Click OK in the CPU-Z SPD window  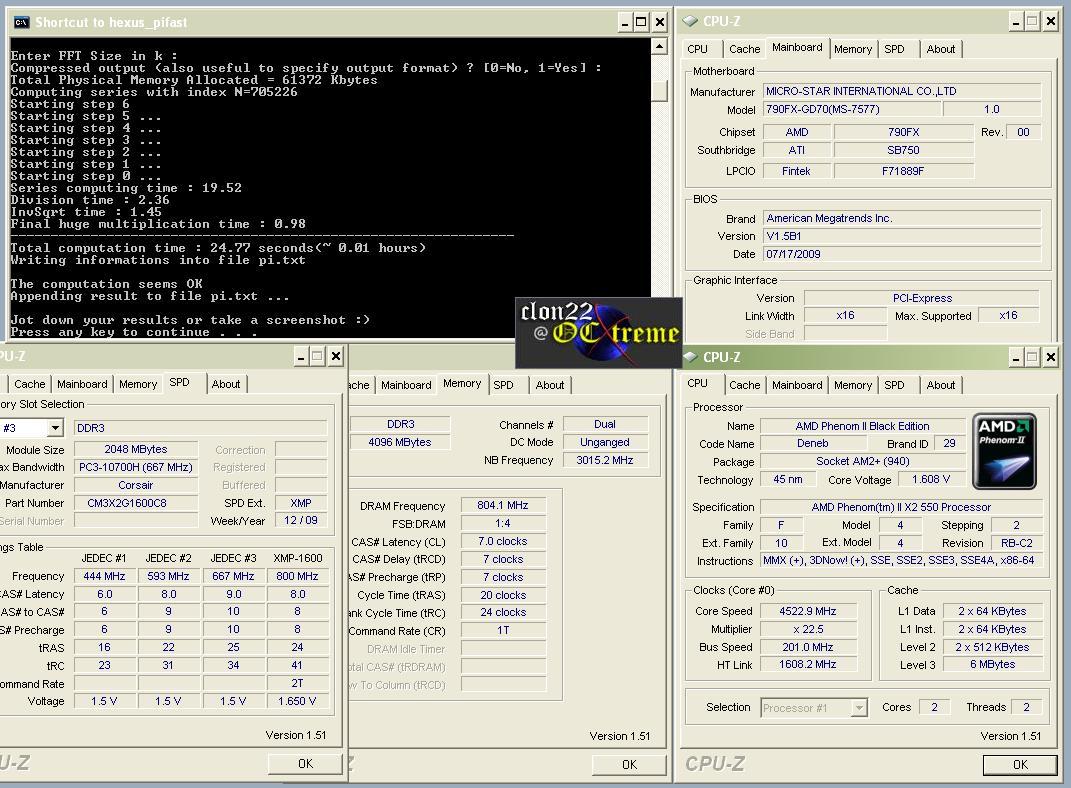(x=305, y=764)
